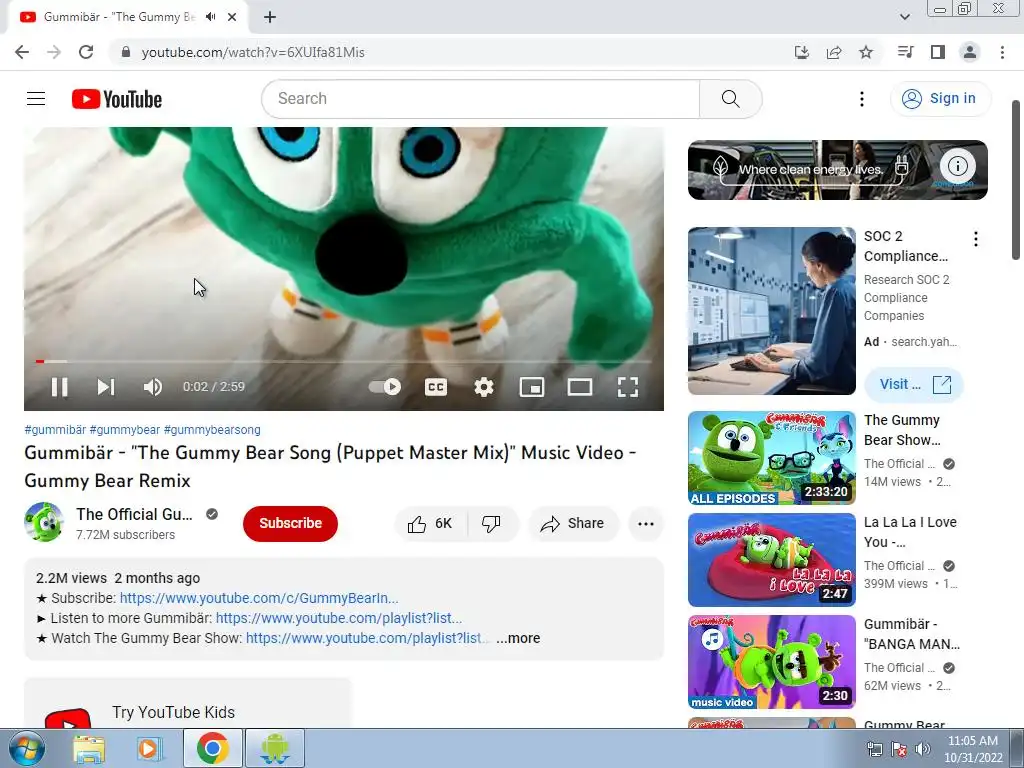This screenshot has width=1024, height=768.
Task: Skip to next video in player
Action: tap(106, 387)
